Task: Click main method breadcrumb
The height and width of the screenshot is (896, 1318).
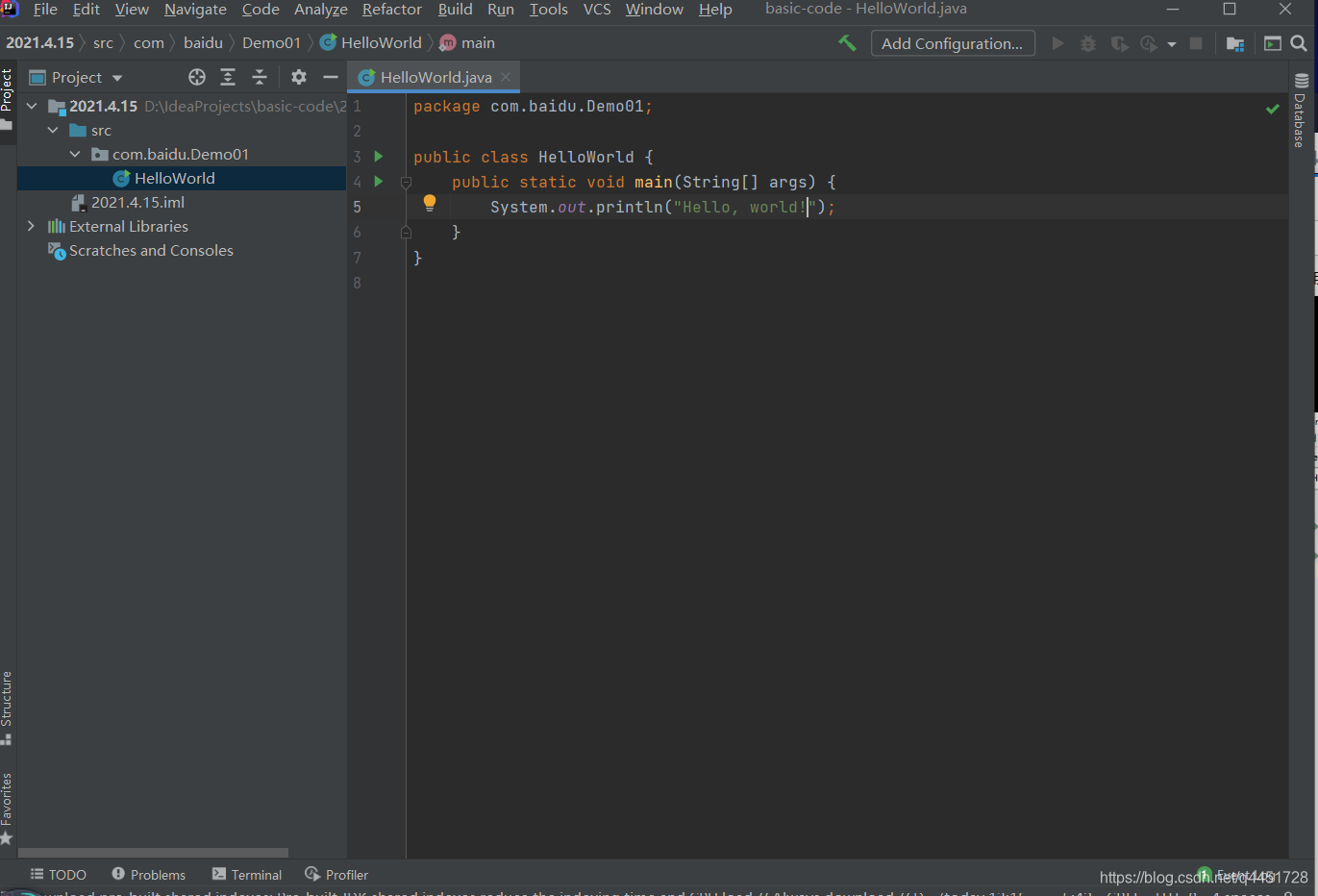Action: (x=467, y=43)
